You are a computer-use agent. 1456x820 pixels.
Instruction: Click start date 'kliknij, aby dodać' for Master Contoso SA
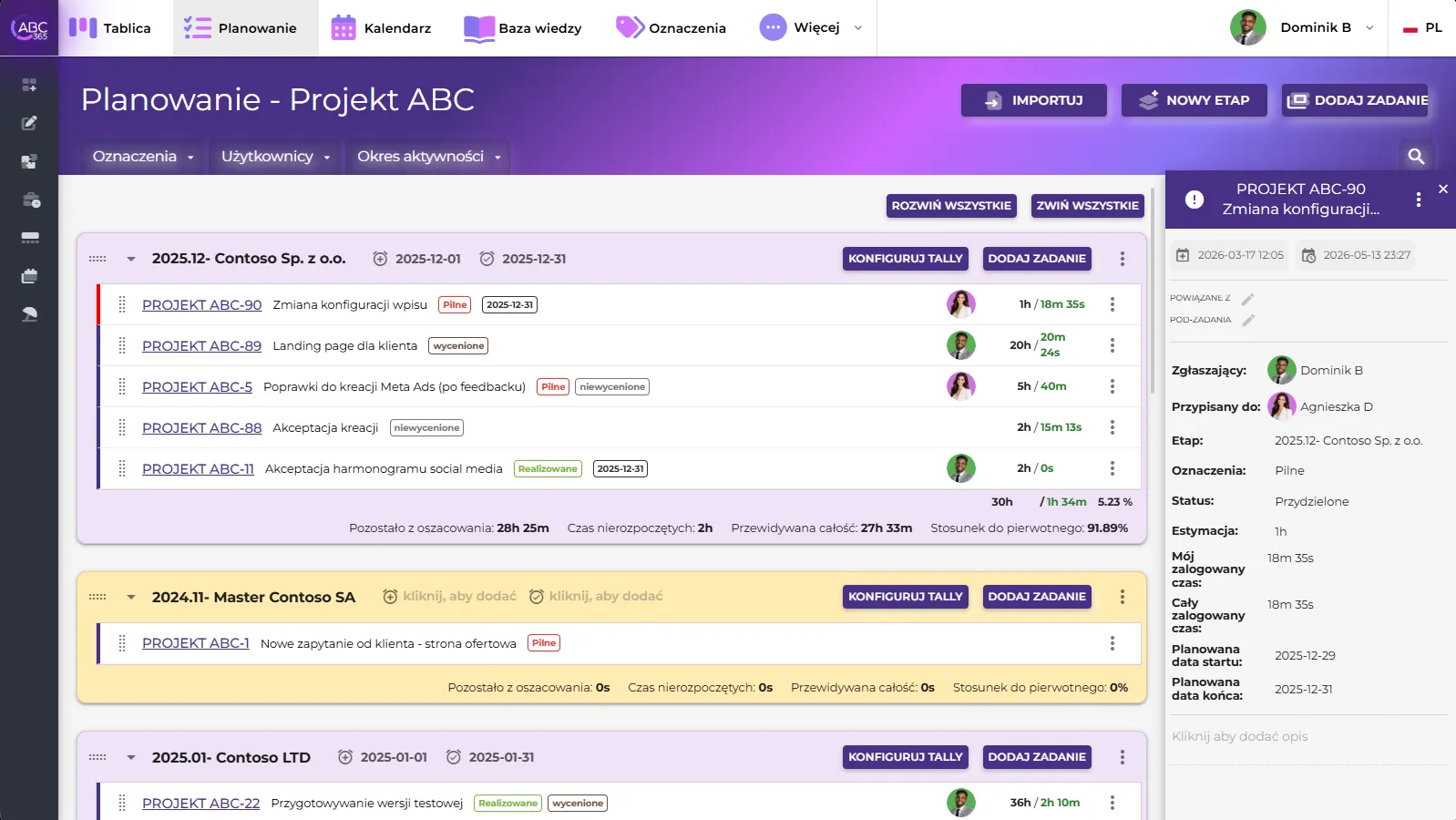[459, 596]
